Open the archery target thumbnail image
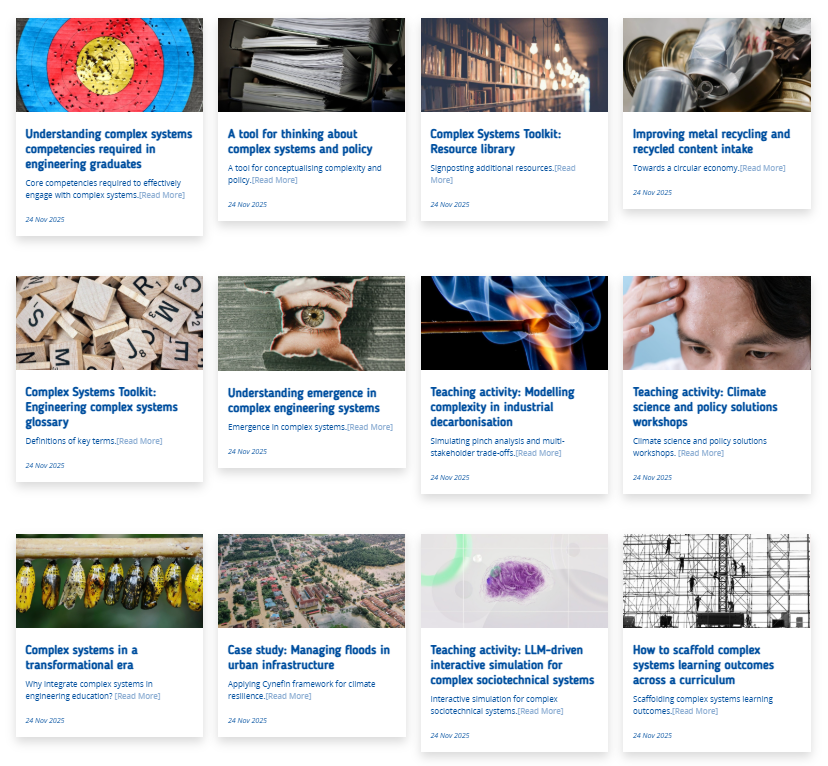 109,65
